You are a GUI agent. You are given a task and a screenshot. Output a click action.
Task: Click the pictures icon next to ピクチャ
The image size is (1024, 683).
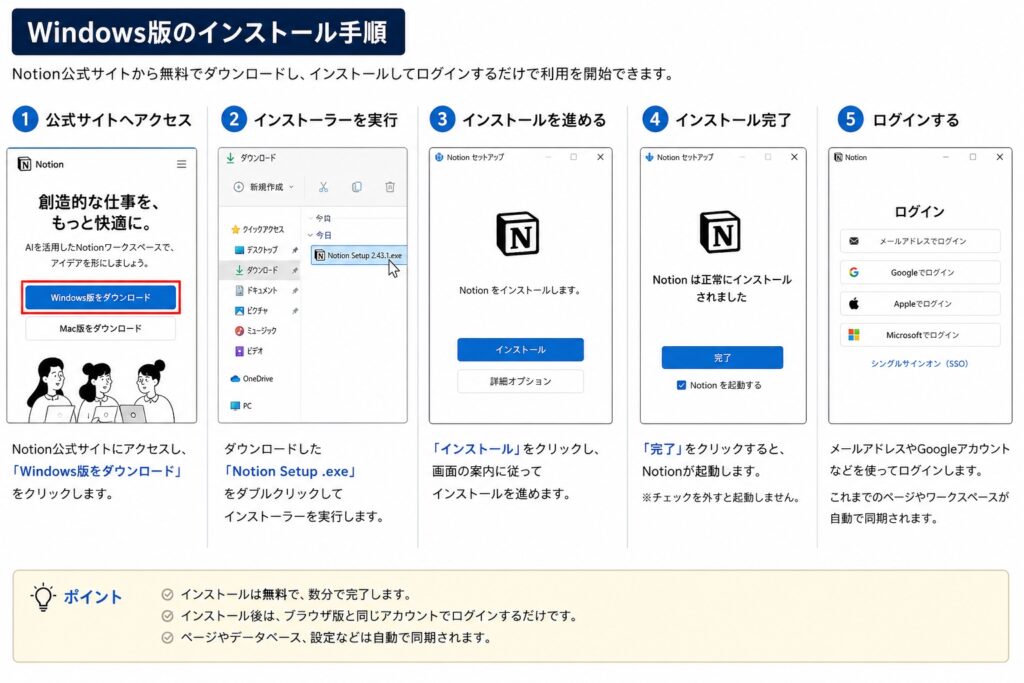[239, 310]
